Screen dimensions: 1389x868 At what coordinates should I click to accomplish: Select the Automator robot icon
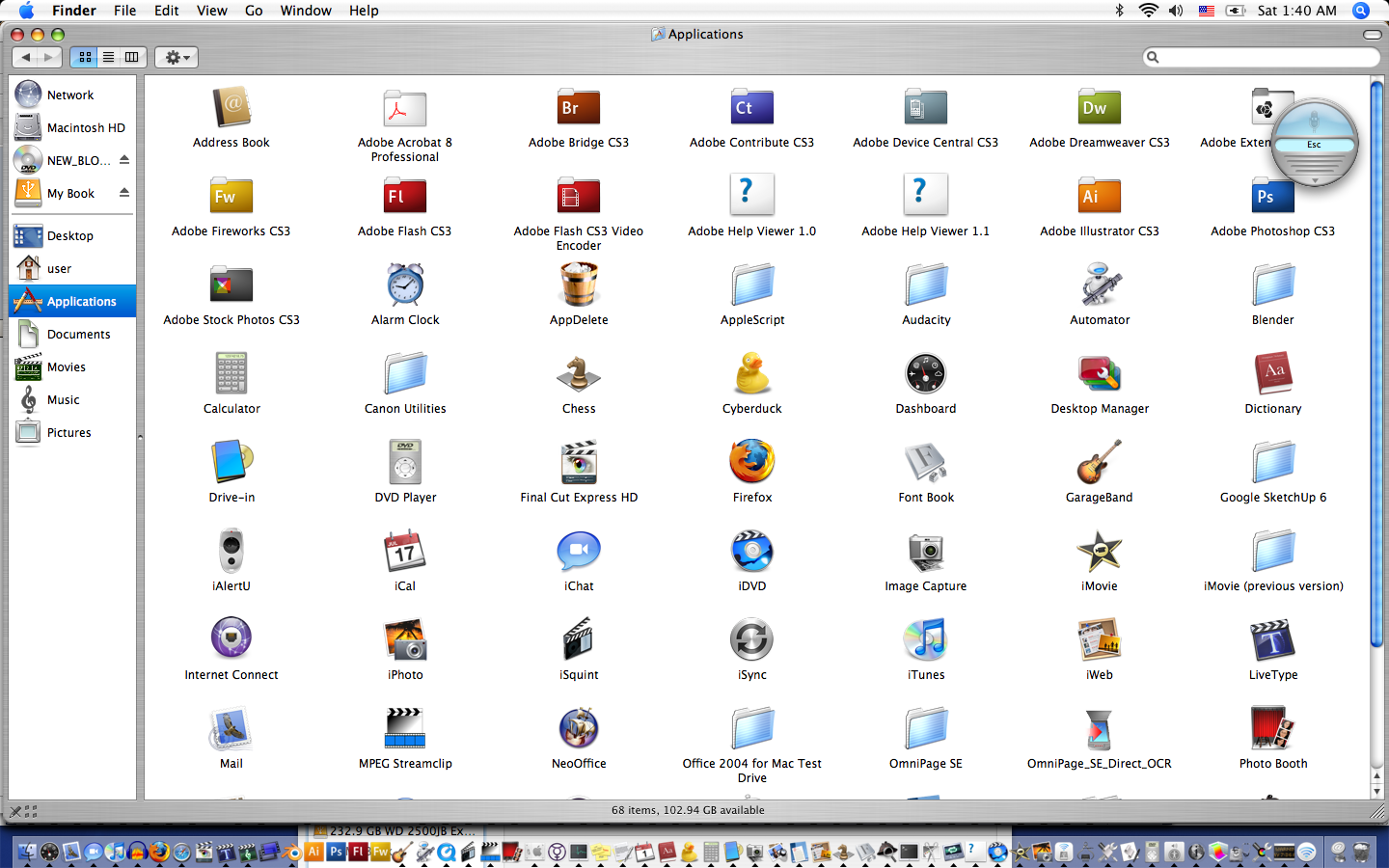(1100, 285)
